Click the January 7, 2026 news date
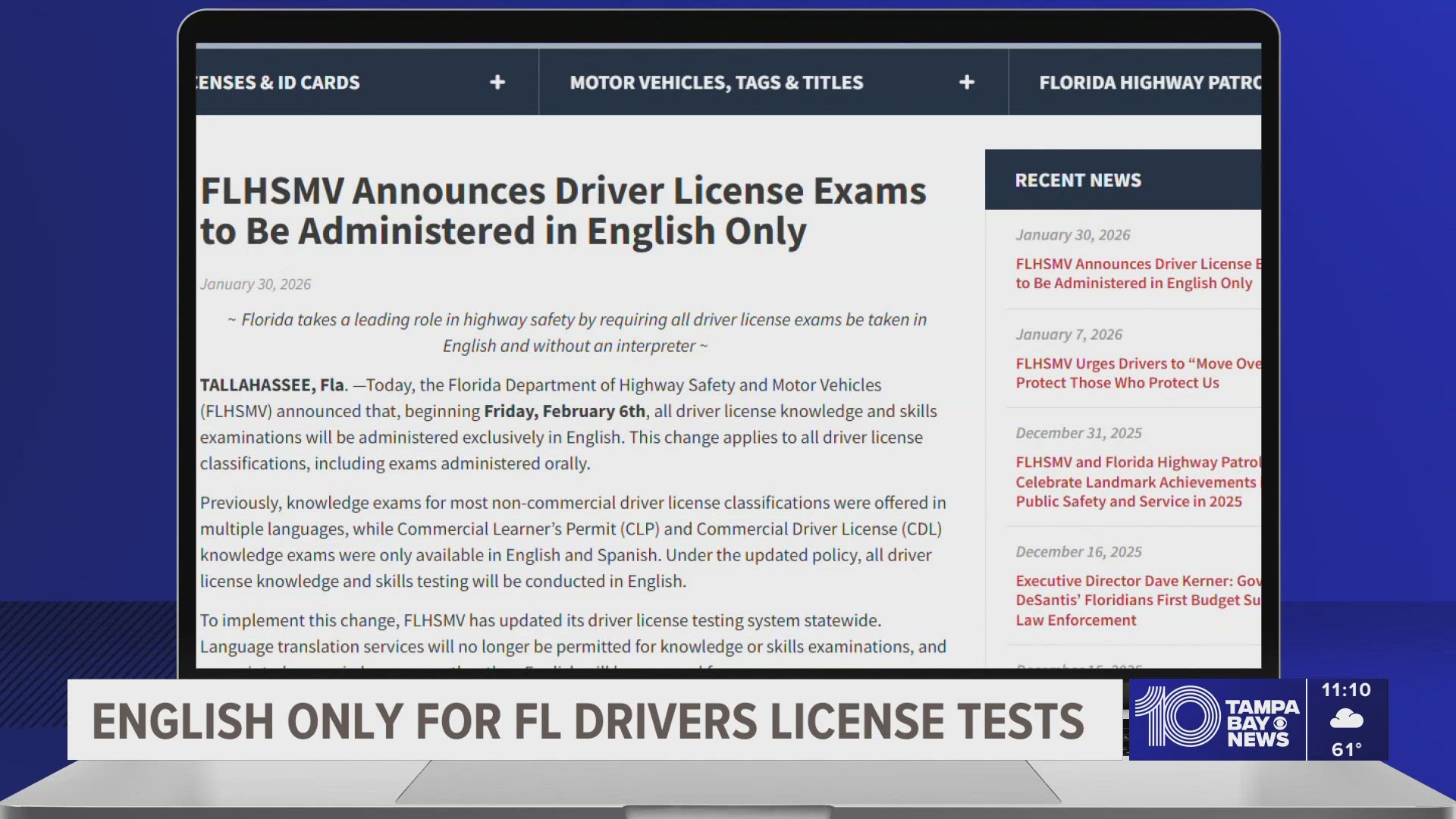The image size is (1456, 819). (1068, 334)
